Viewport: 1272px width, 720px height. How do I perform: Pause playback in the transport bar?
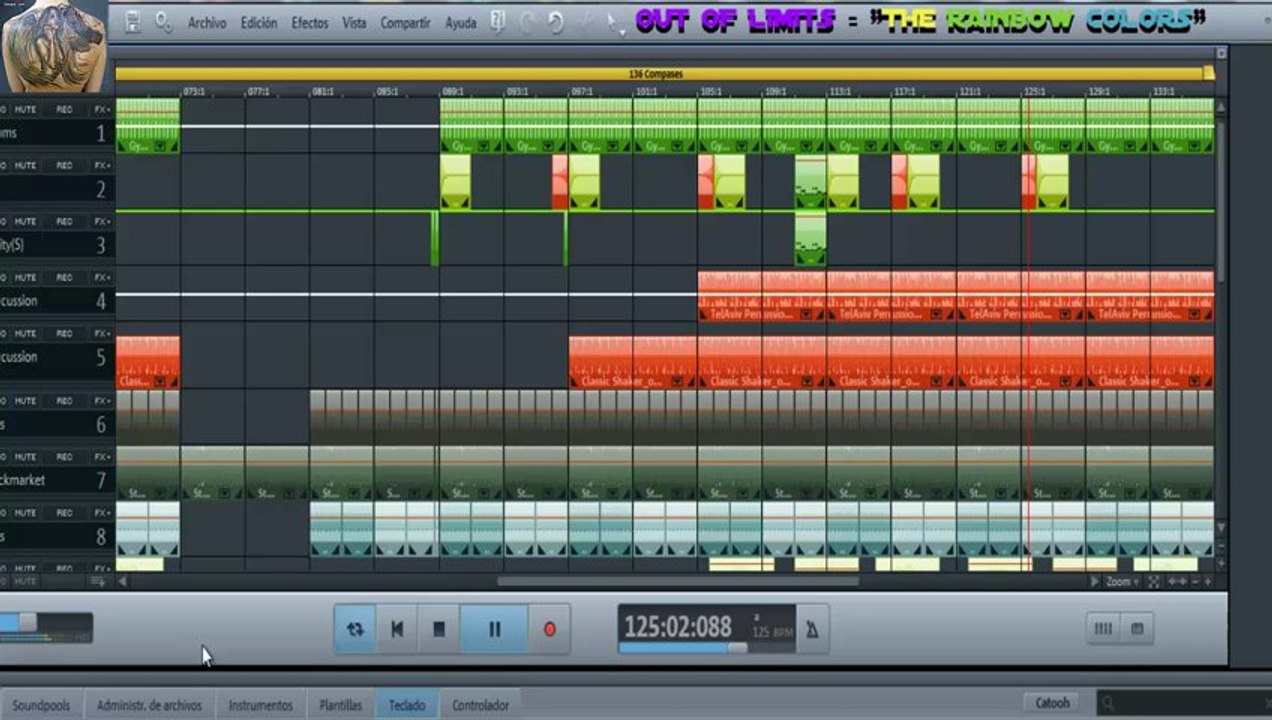[494, 629]
